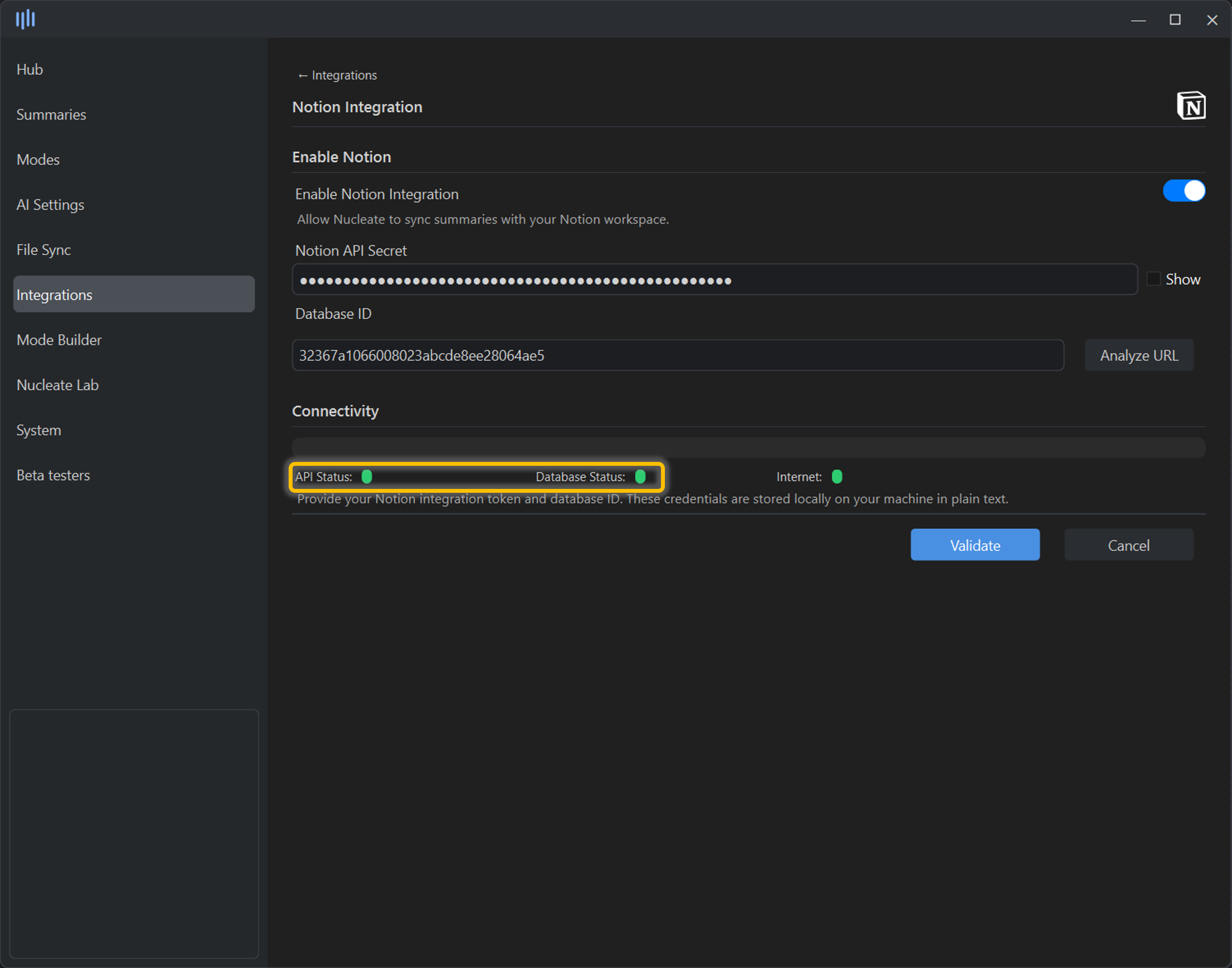Image resolution: width=1232 pixels, height=968 pixels.
Task: Go to the Modes section
Action: click(x=38, y=160)
